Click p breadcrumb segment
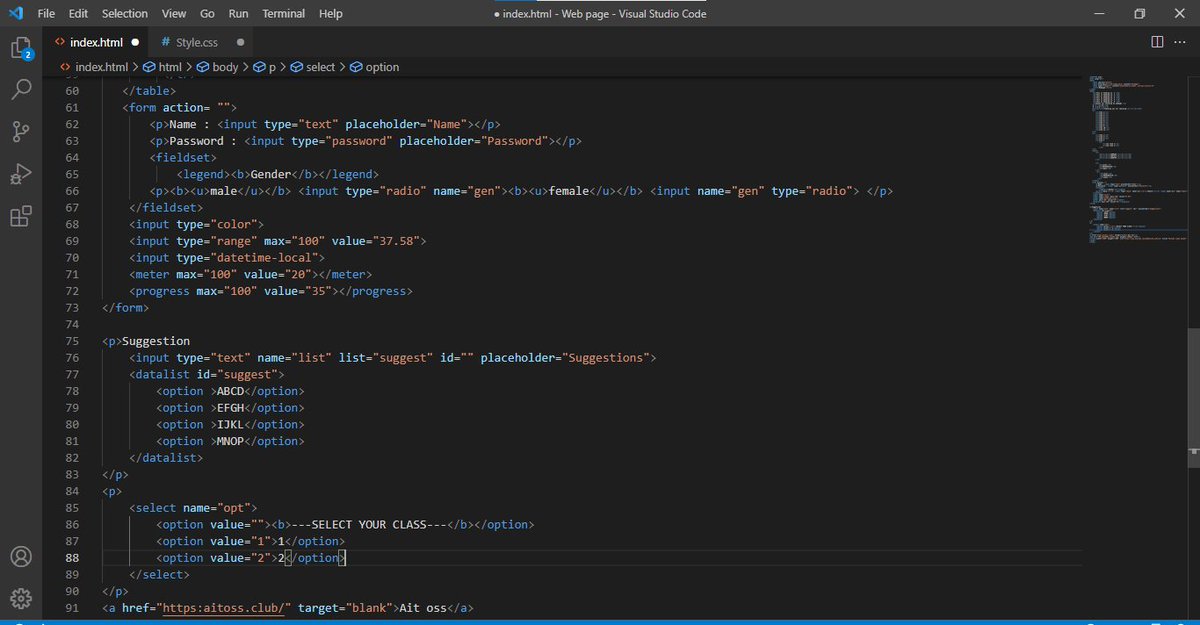This screenshot has height=625, width=1200. (x=264, y=67)
